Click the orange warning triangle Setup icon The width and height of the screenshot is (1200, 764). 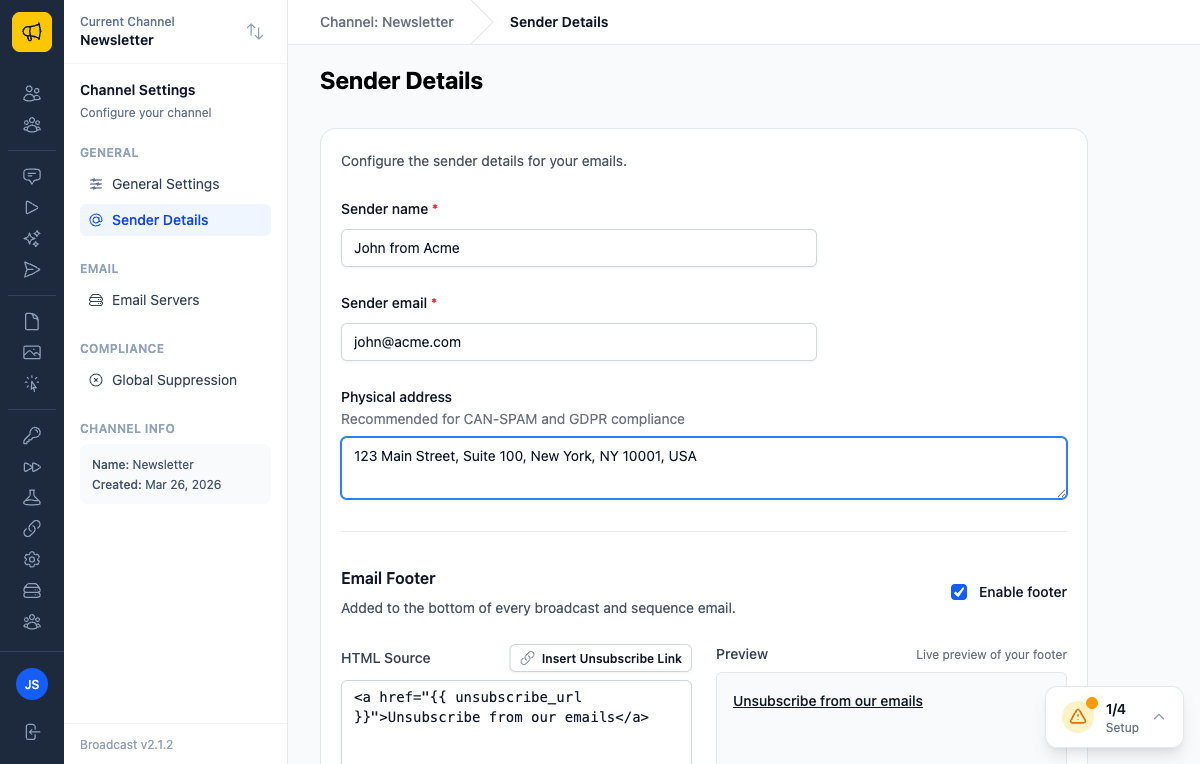click(x=1078, y=717)
